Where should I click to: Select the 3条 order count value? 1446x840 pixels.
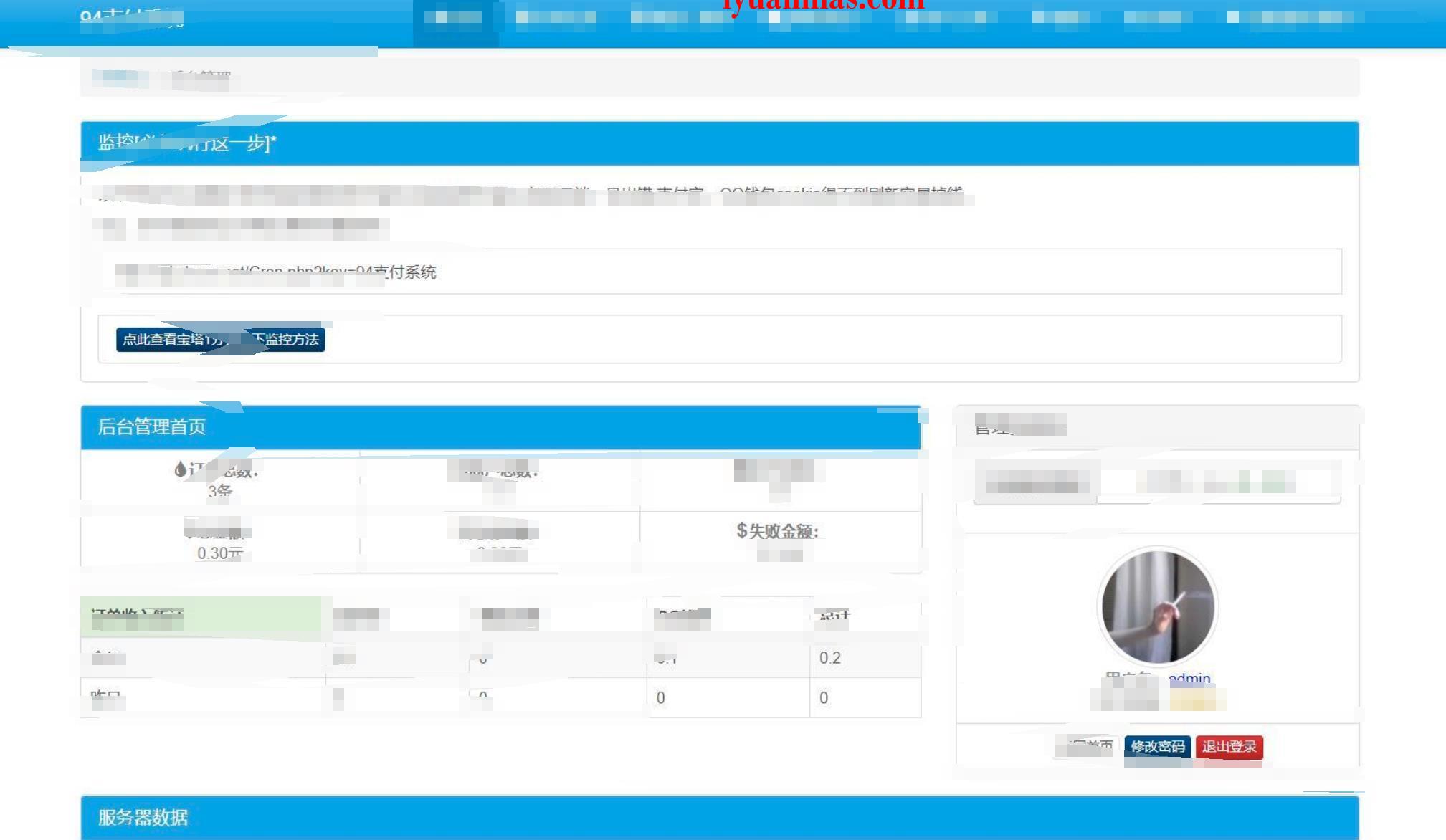click(220, 491)
